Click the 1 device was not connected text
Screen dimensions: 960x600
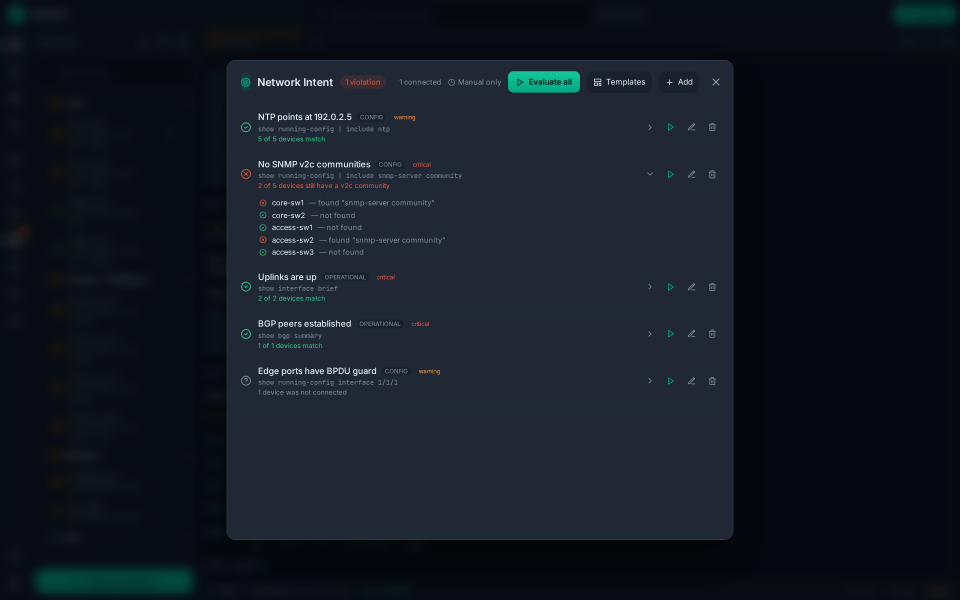302,392
